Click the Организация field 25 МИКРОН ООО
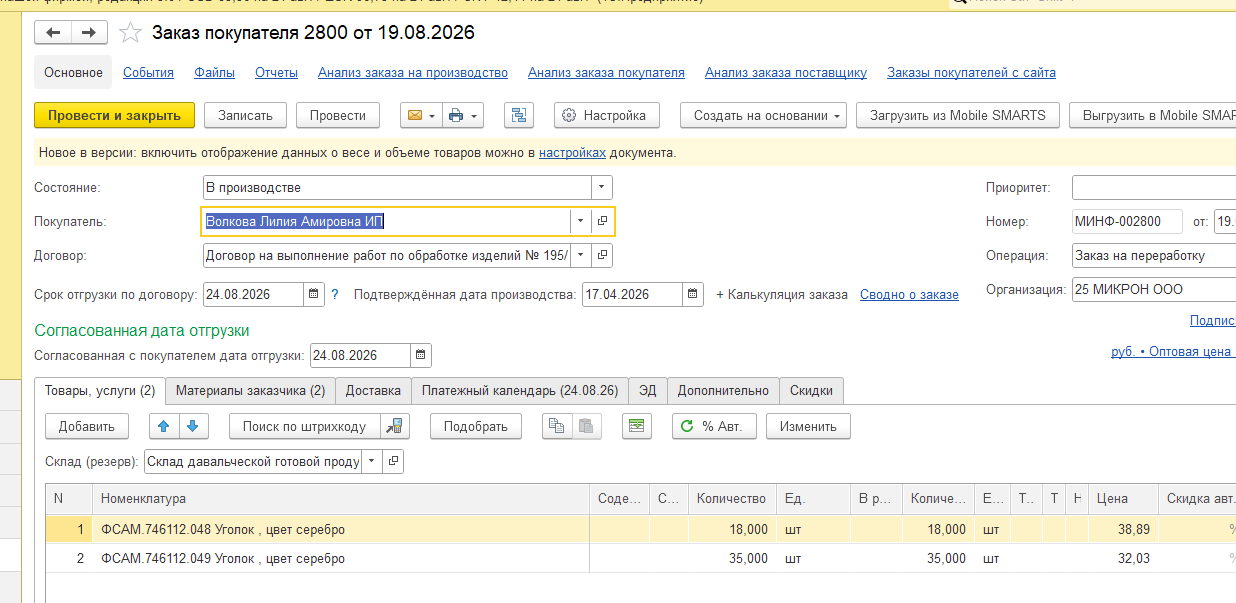This screenshot has height=603, width=1236. (1153, 289)
